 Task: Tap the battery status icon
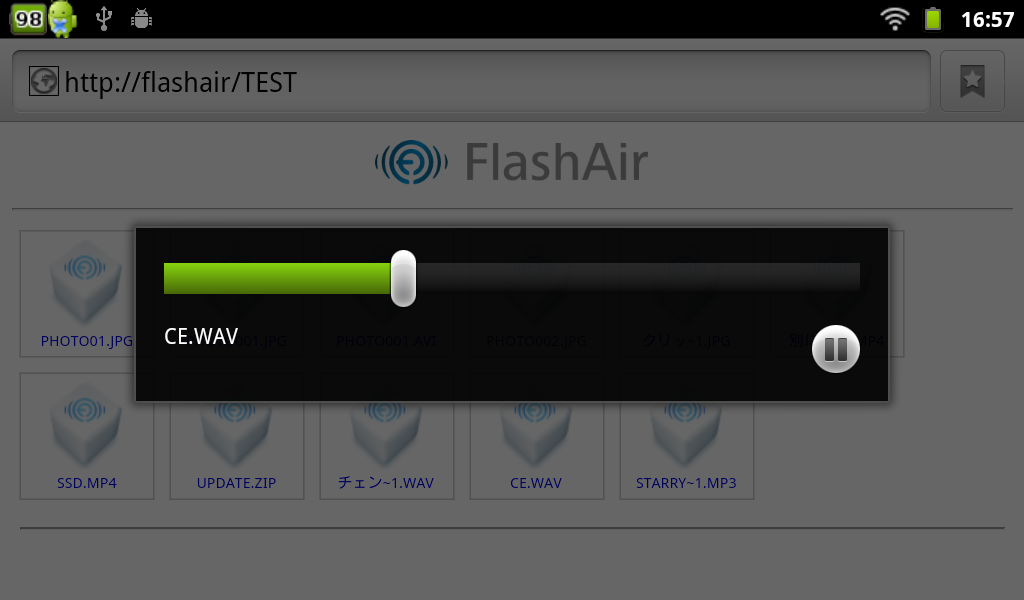pos(933,19)
